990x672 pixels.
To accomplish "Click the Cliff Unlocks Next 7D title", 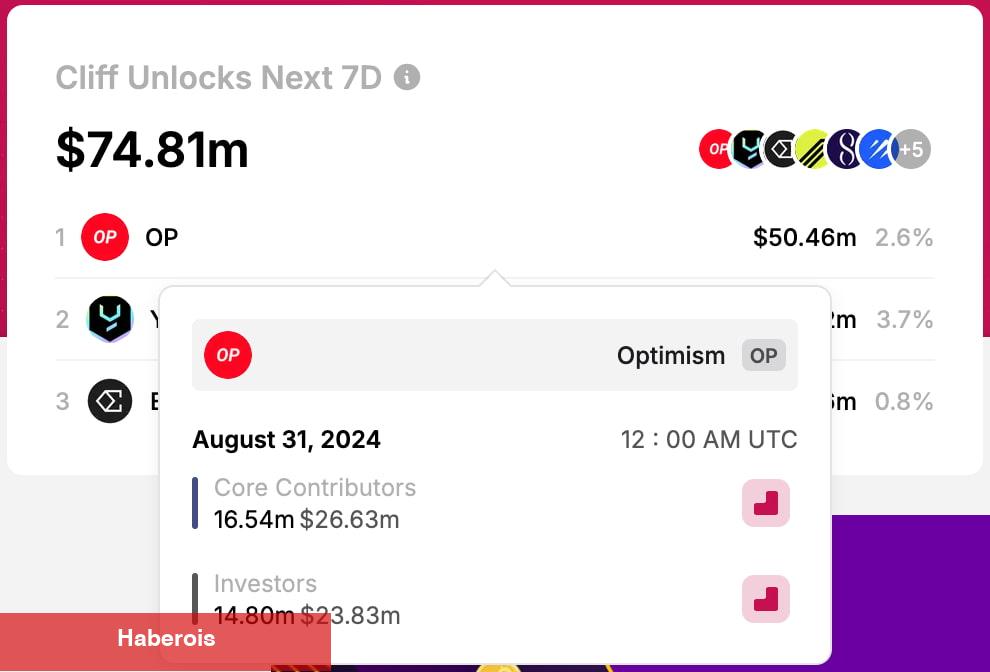I will (218, 78).
